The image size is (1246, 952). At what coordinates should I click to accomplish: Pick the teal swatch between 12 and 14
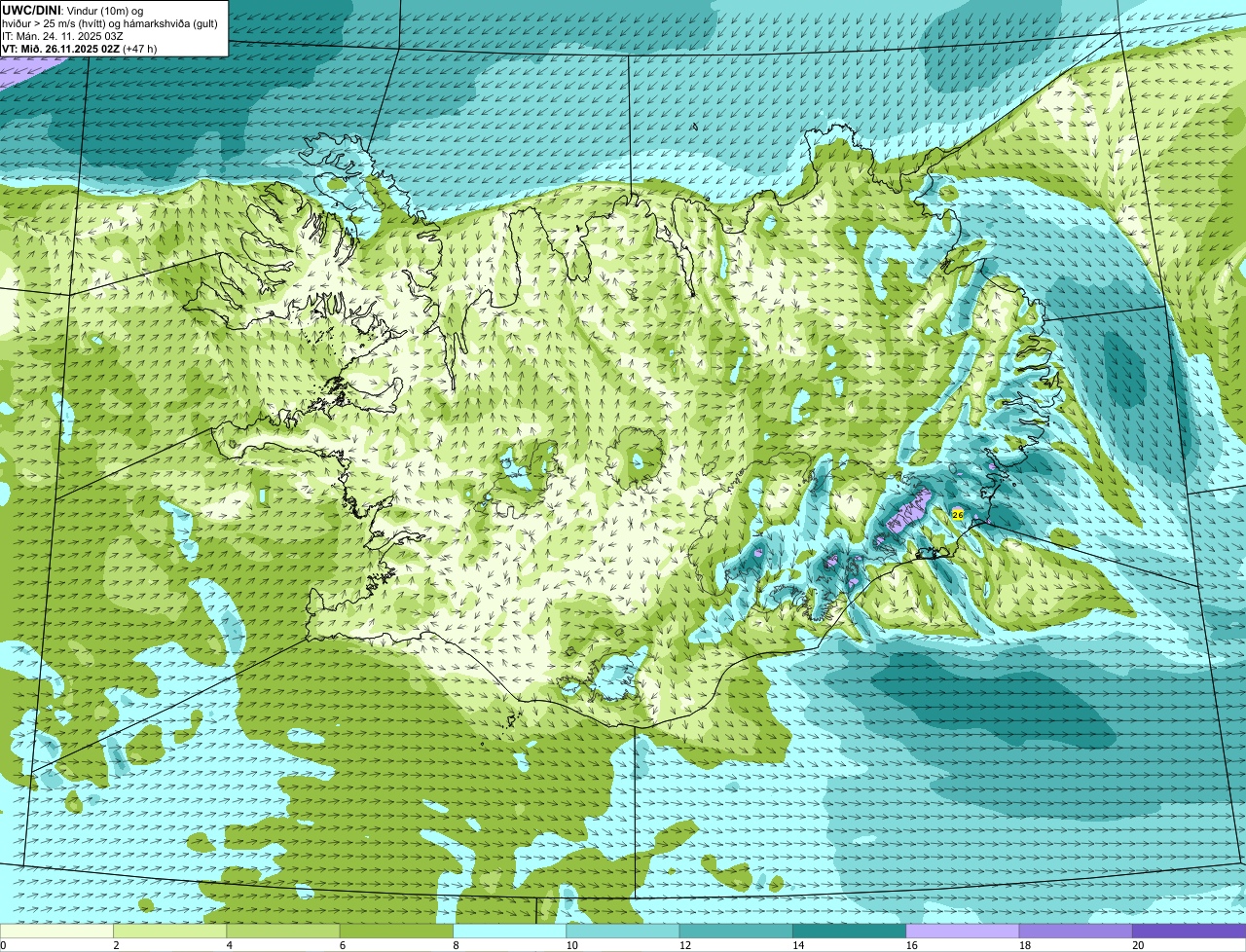736,931
